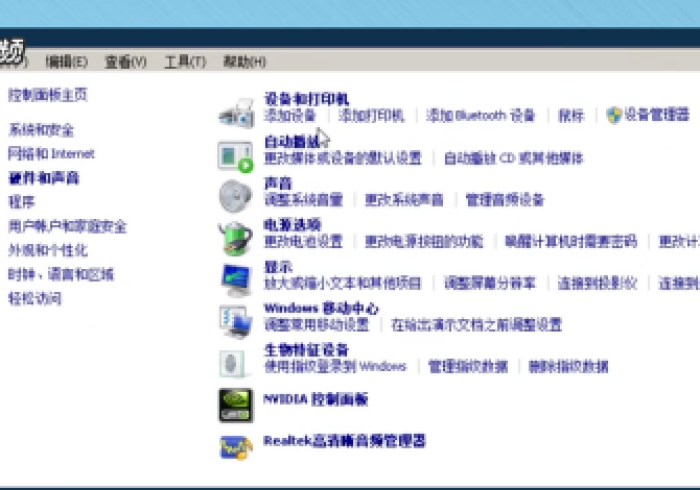Viewport: 700px width, 490px height.
Task: Click the NVIDIA 控制面板 icon
Action: coord(236,404)
